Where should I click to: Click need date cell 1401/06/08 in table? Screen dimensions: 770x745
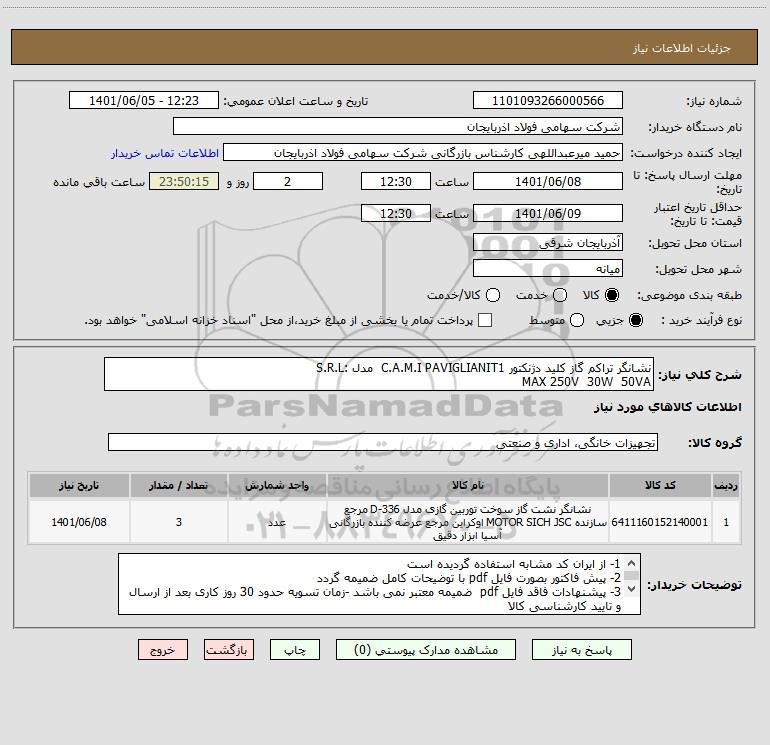[x=79, y=522]
